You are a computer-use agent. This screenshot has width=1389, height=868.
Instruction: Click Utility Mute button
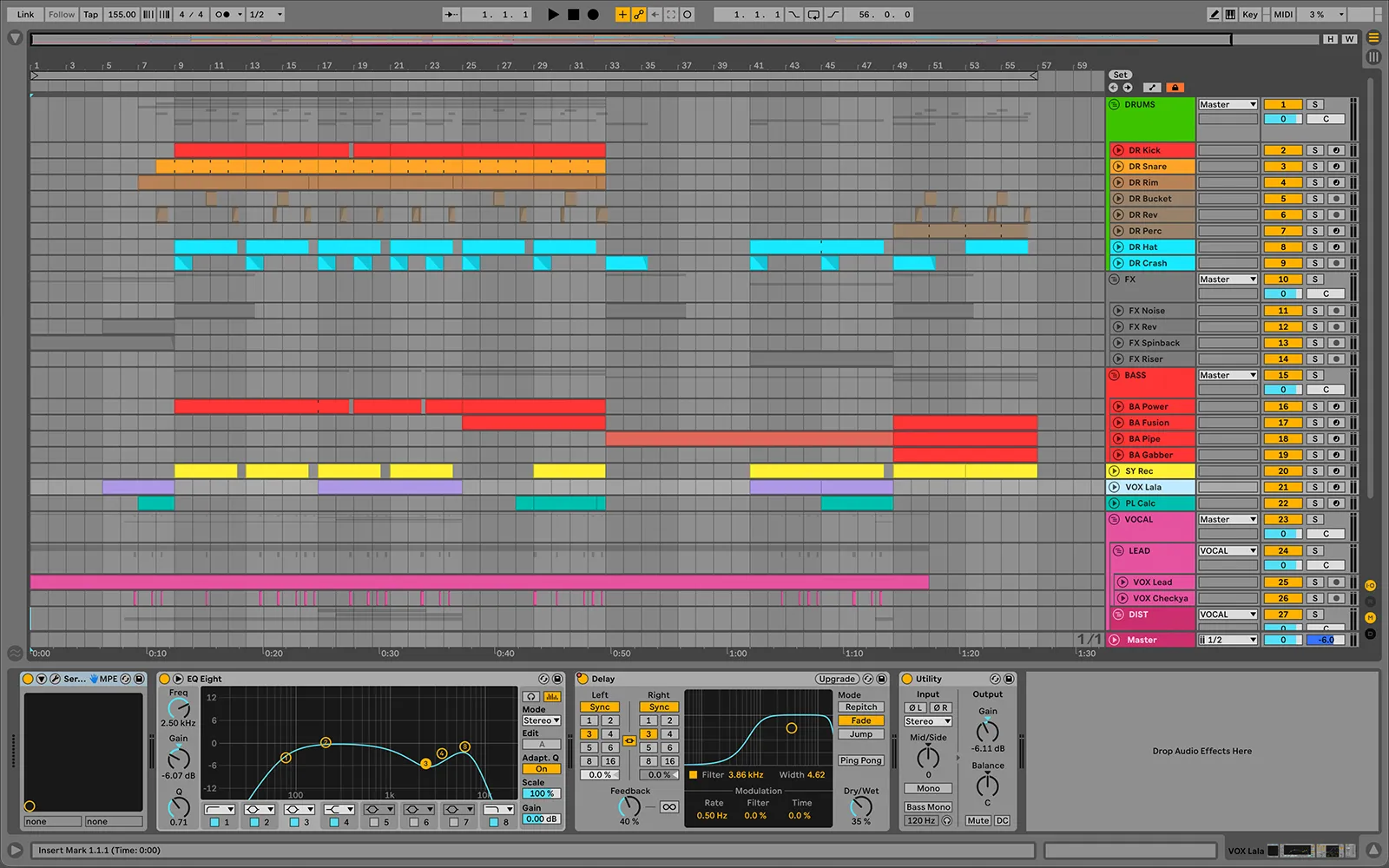pyautogui.click(x=978, y=821)
